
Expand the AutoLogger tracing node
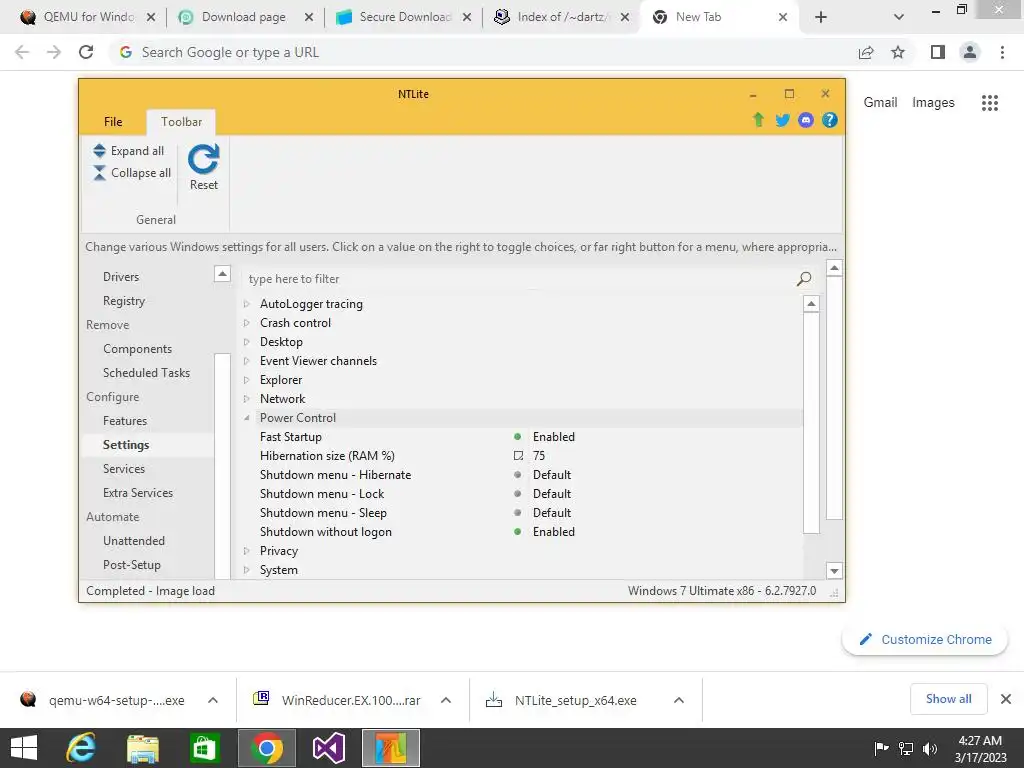coord(246,304)
